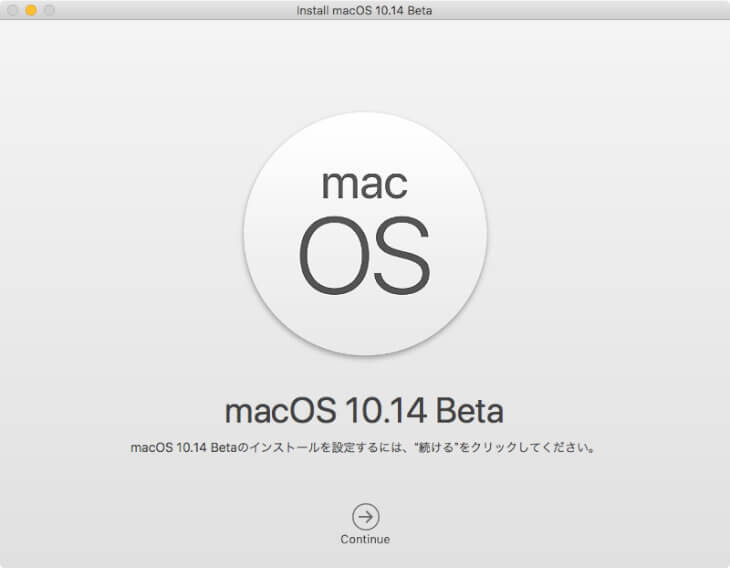
Task: Click the Continue text label
Action: [x=365, y=540]
